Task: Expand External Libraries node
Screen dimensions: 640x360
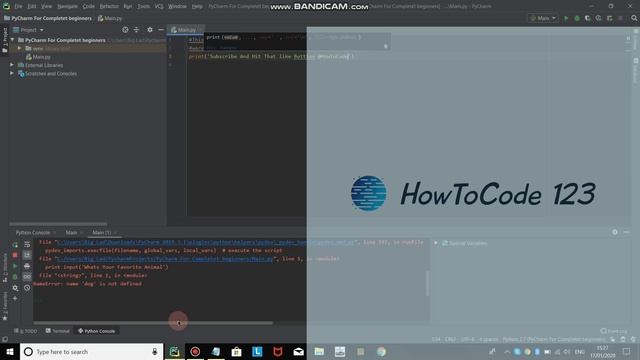Action: click(x=12, y=65)
